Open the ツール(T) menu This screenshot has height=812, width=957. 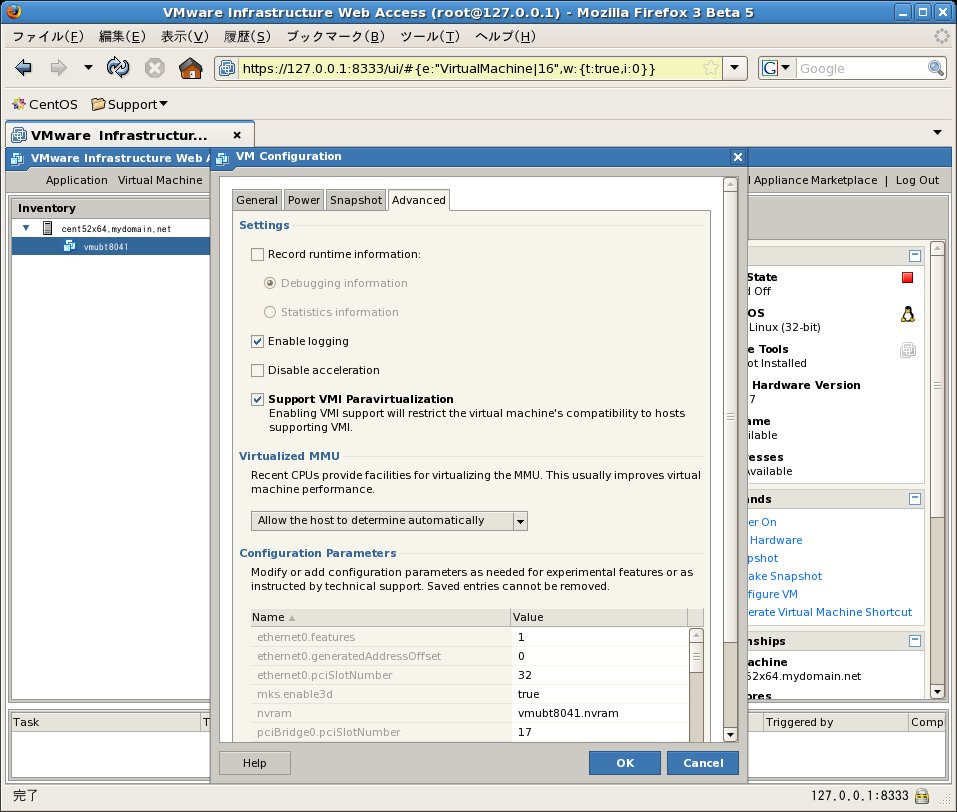430,37
